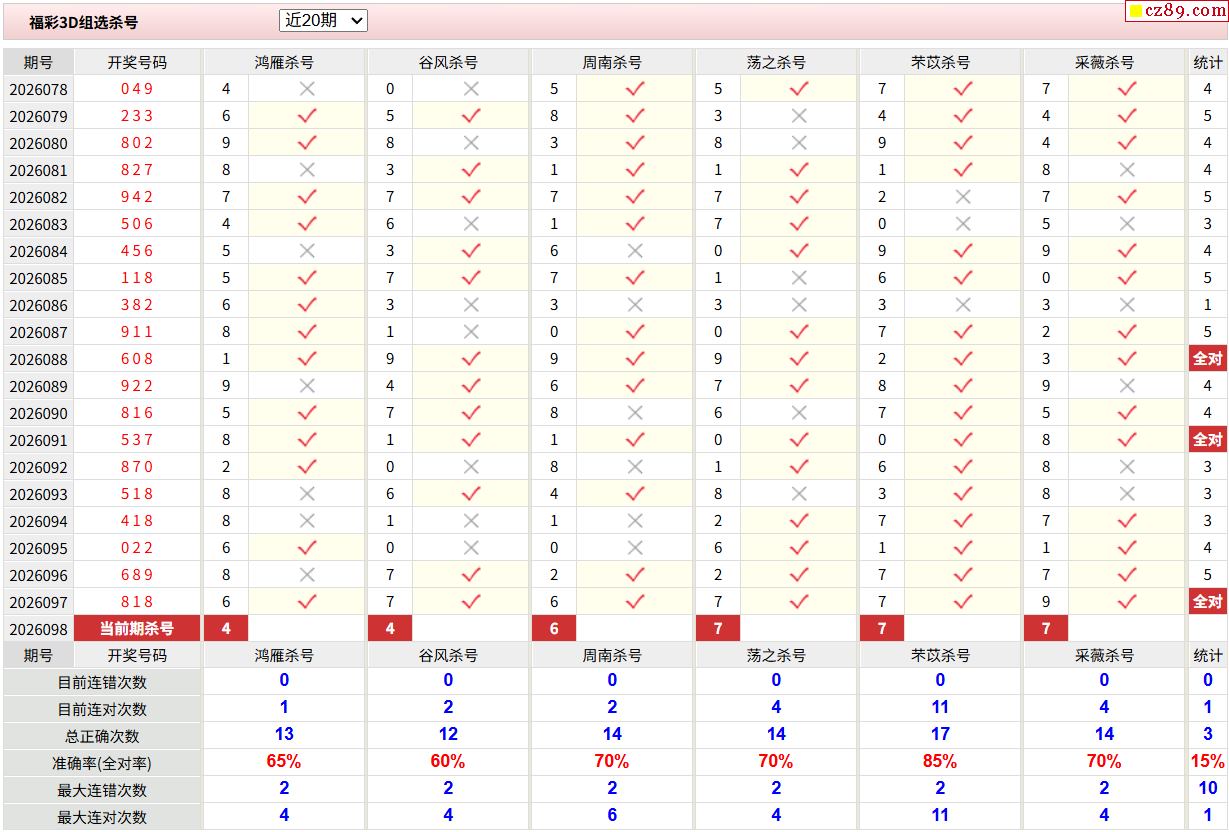The image size is (1229, 832).
Task: Click 周南杀号 check mark in row 2026078
Action: tap(635, 89)
